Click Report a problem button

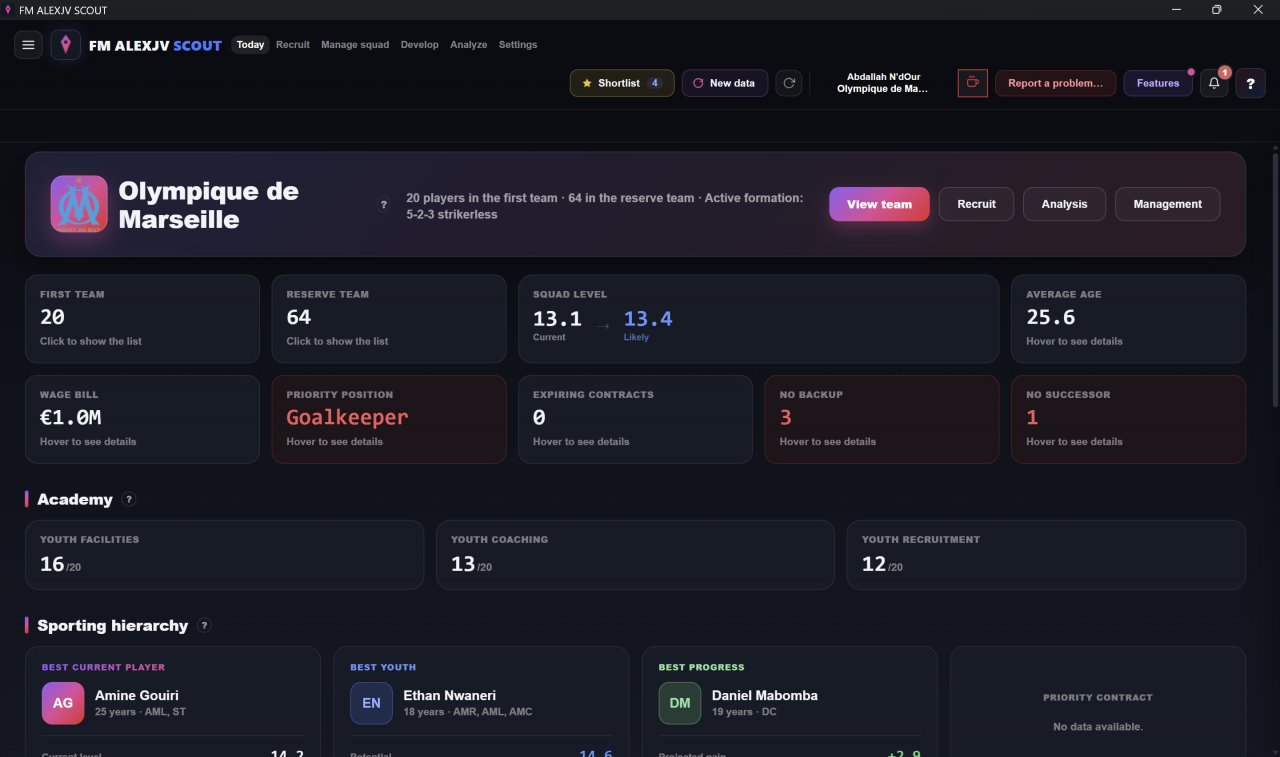pyautogui.click(x=1055, y=83)
